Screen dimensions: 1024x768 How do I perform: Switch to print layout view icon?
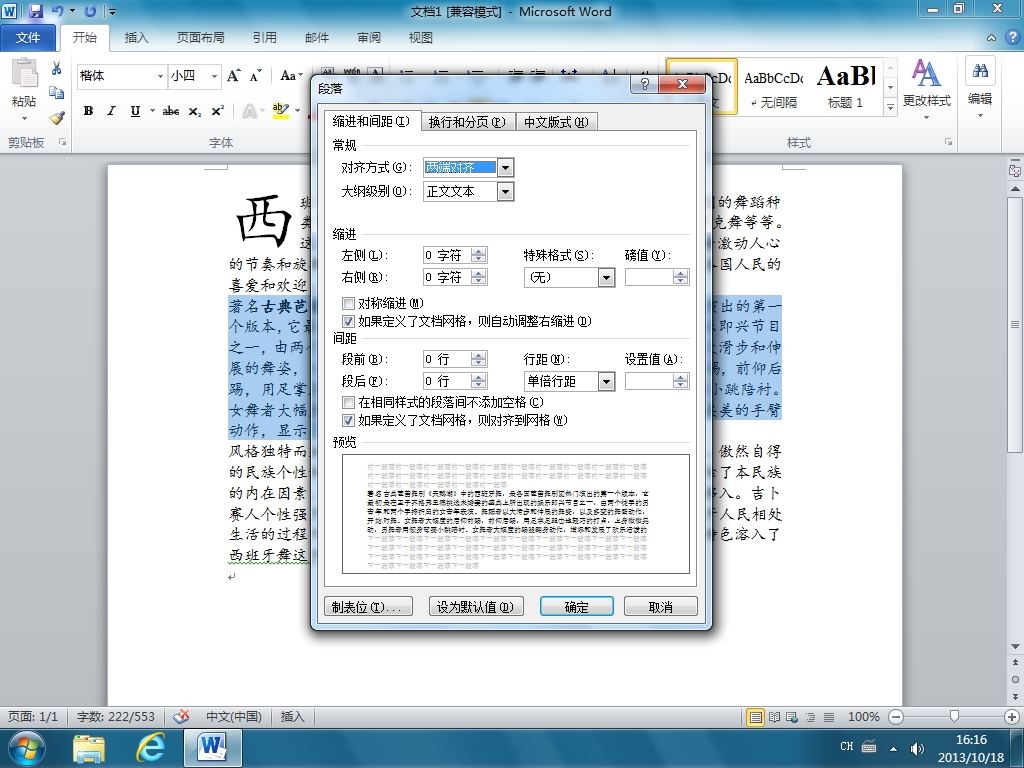tap(756, 717)
